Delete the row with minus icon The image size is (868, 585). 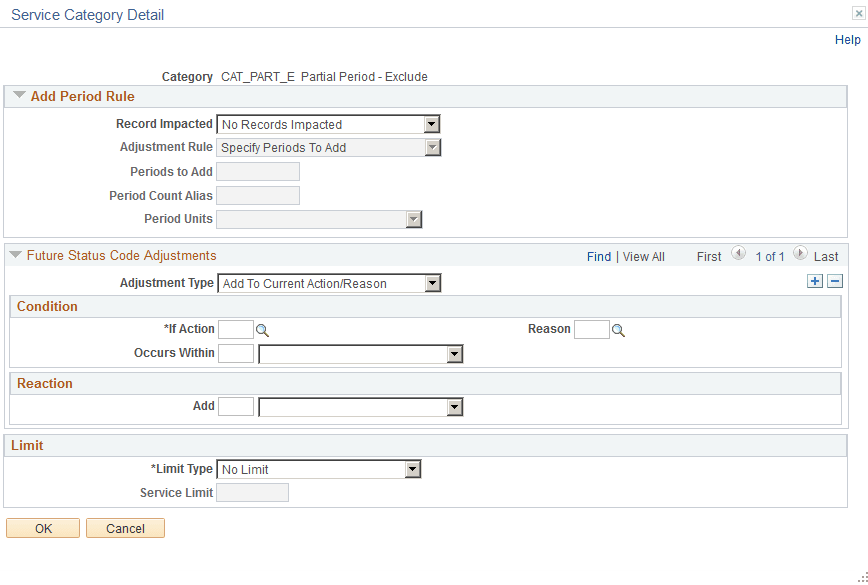[835, 282]
